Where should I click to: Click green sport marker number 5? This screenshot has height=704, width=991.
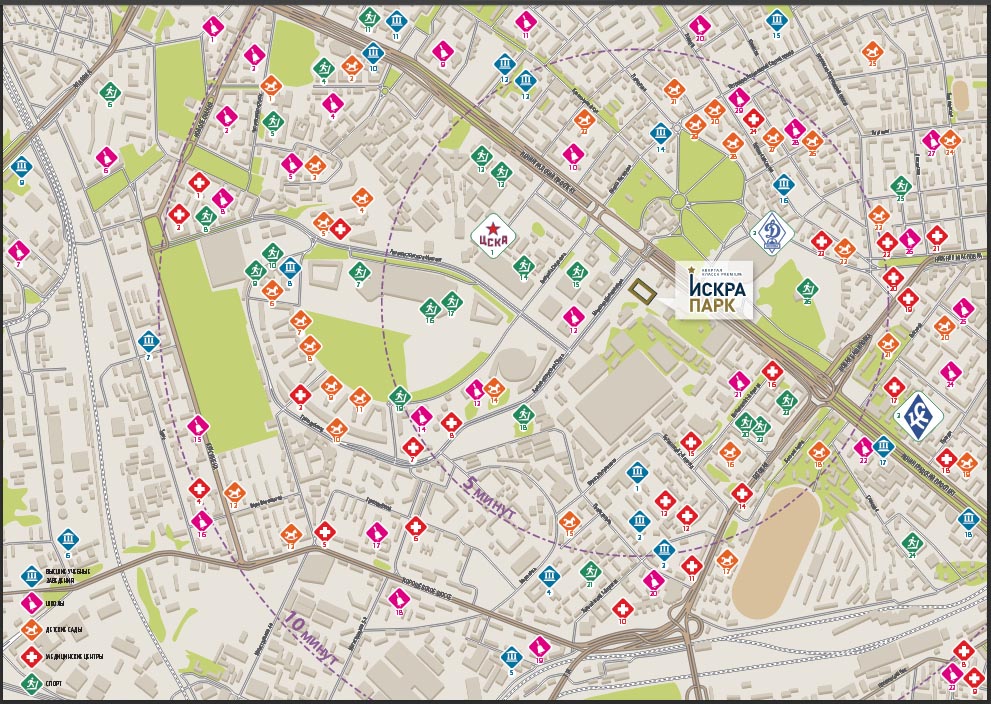(273, 121)
